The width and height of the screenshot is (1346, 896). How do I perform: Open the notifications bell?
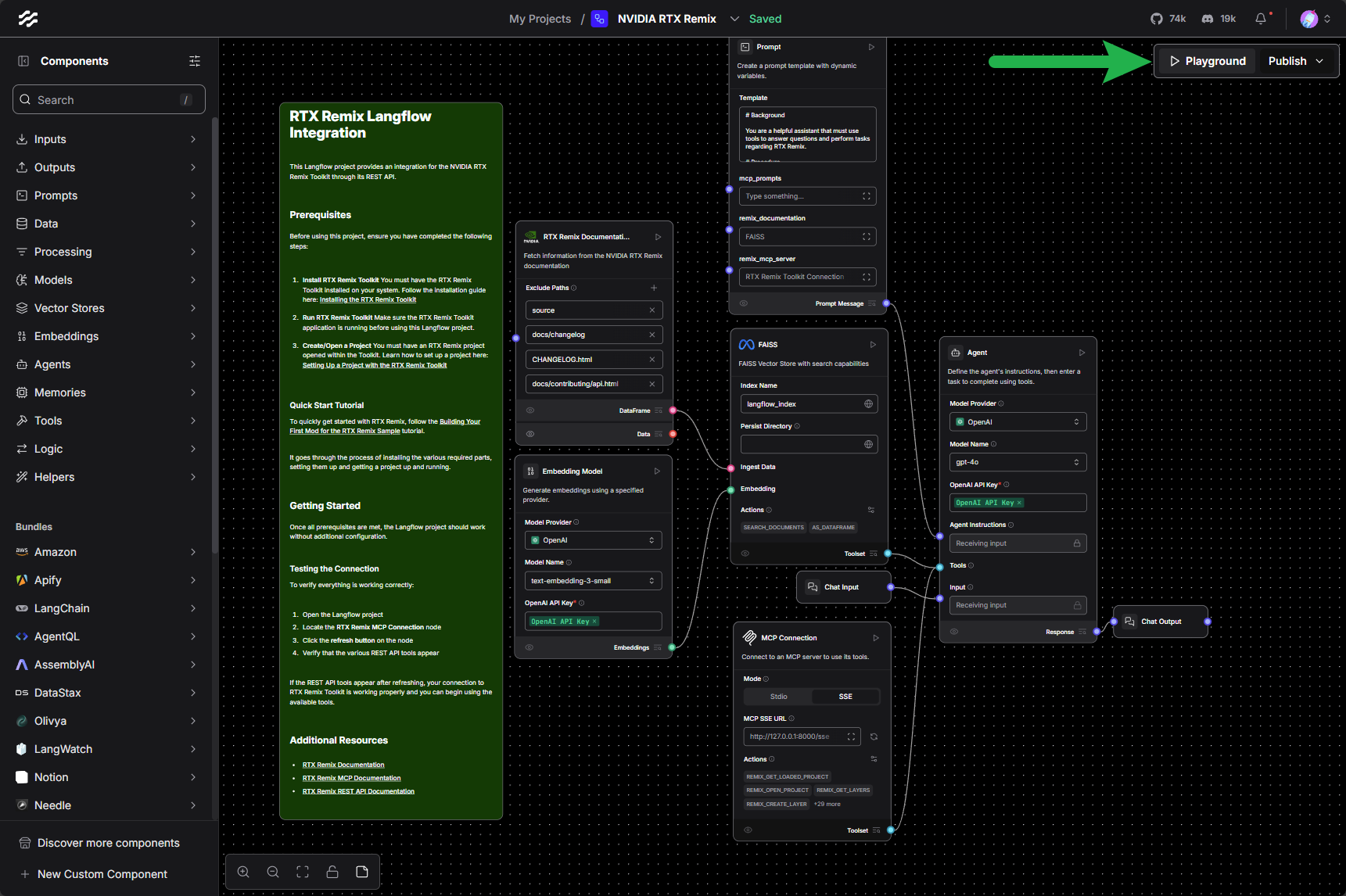[1261, 19]
